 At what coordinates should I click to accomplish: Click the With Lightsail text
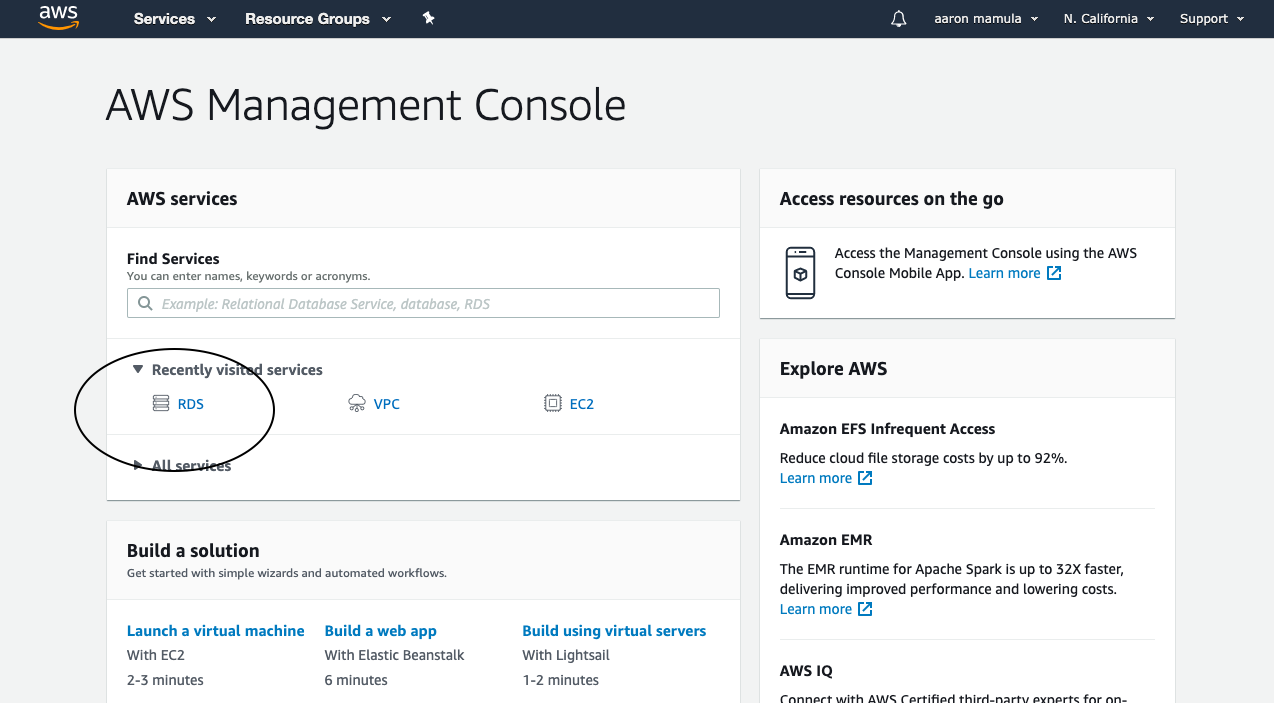(566, 655)
